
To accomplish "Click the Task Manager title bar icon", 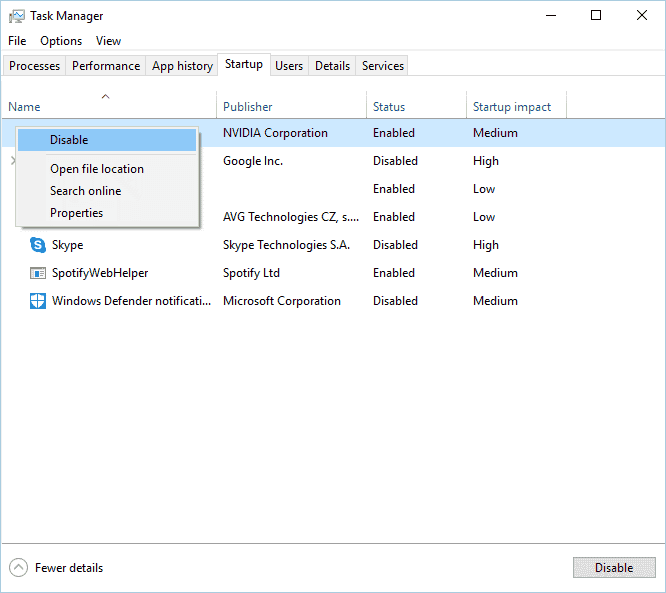I will click(17, 16).
